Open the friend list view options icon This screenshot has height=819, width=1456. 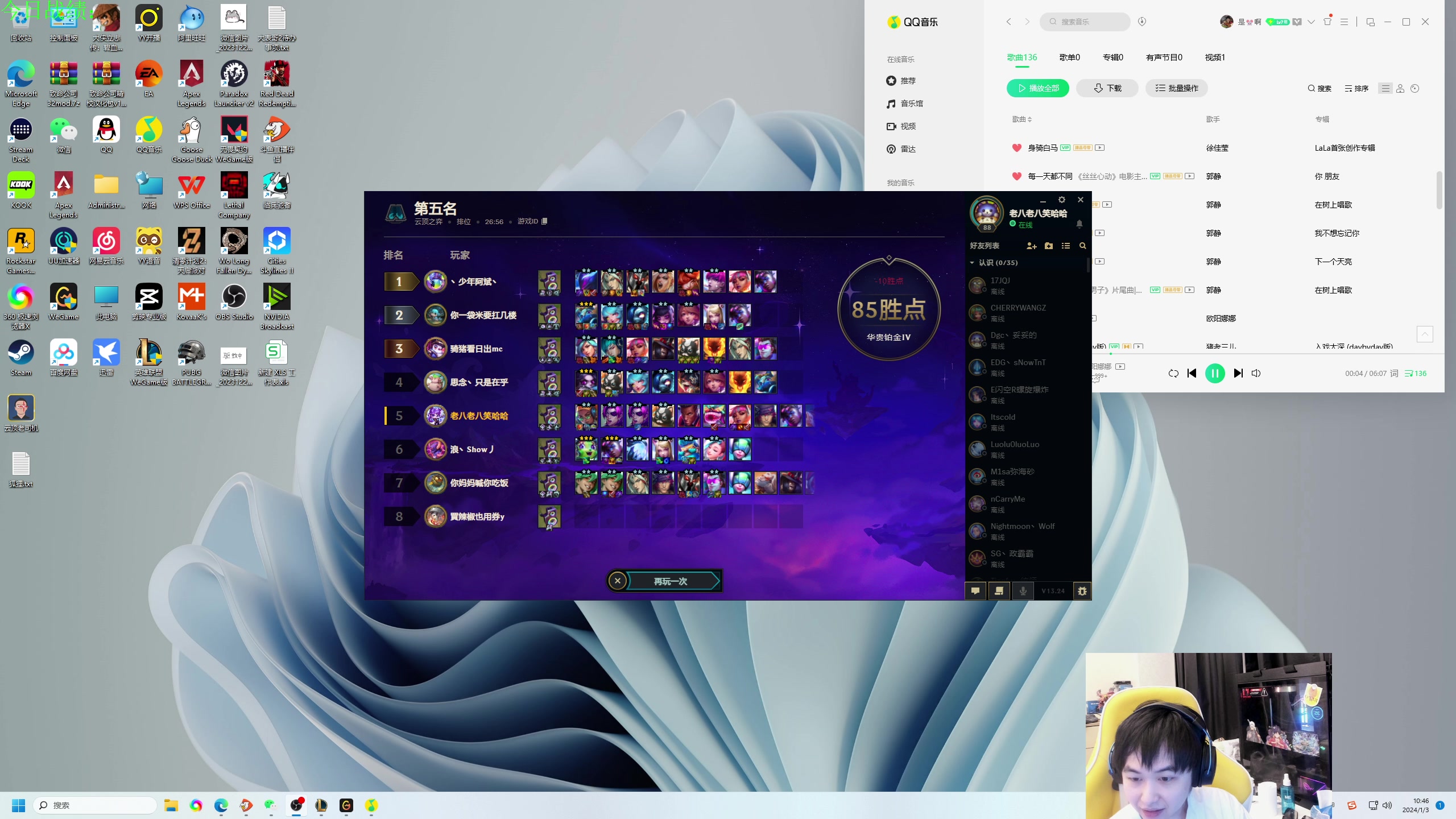pyautogui.click(x=1066, y=246)
